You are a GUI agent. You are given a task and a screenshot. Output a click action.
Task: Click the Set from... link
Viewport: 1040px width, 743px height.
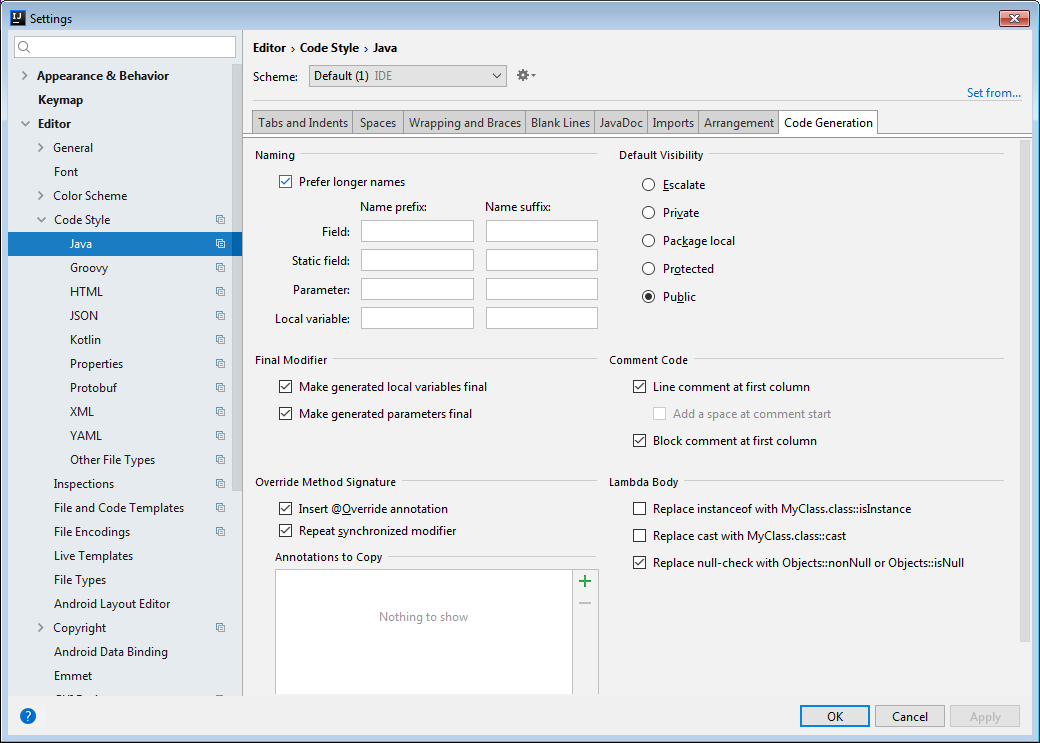(x=993, y=93)
